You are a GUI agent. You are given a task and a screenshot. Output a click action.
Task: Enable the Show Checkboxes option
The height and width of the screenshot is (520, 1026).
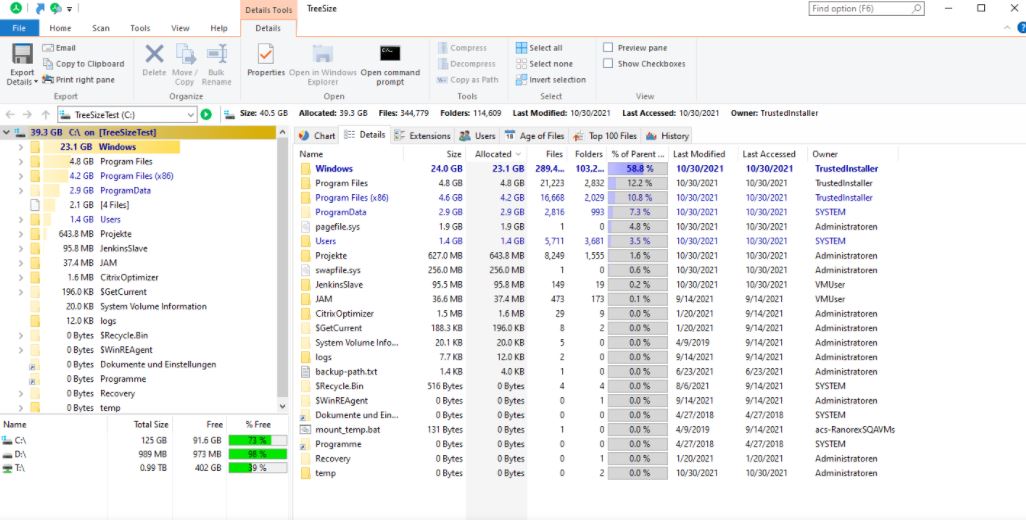tap(608, 63)
